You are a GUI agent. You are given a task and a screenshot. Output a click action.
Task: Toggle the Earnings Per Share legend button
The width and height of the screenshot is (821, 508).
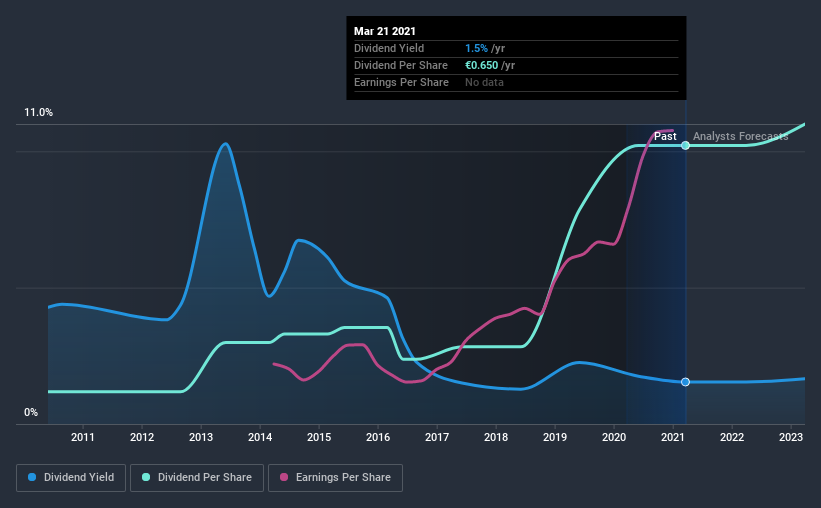[x=336, y=478]
